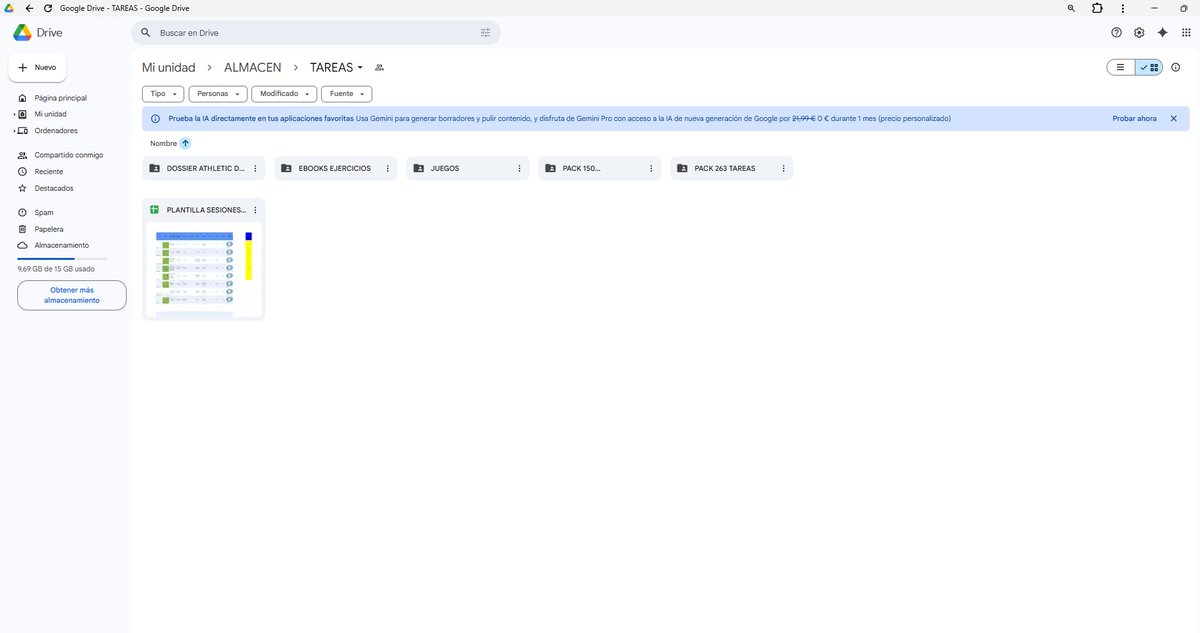
Task: Switch to list view layout
Action: [1121, 68]
